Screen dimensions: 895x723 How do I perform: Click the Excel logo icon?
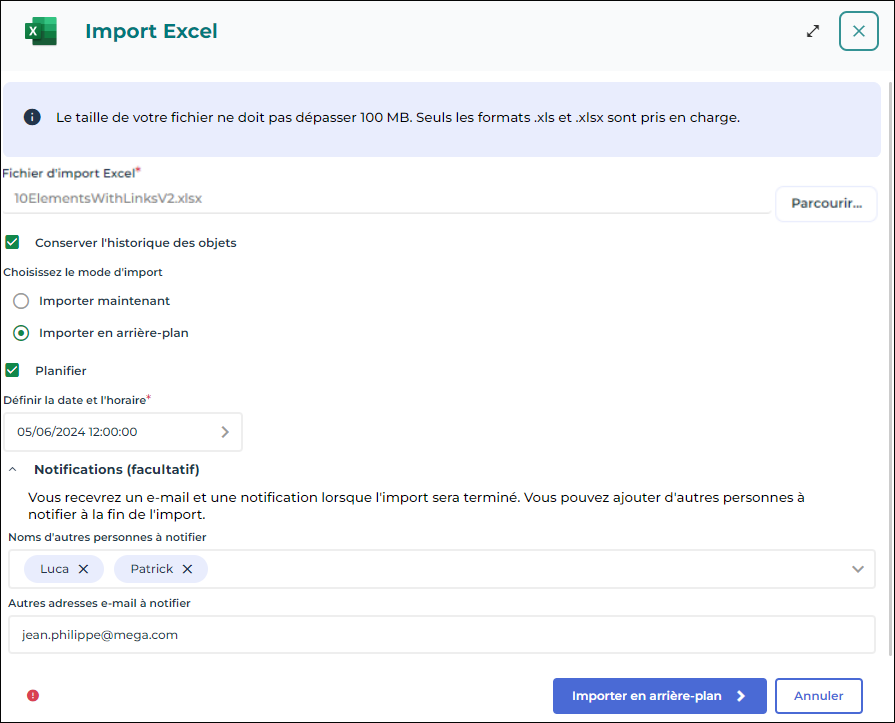[x=41, y=31]
